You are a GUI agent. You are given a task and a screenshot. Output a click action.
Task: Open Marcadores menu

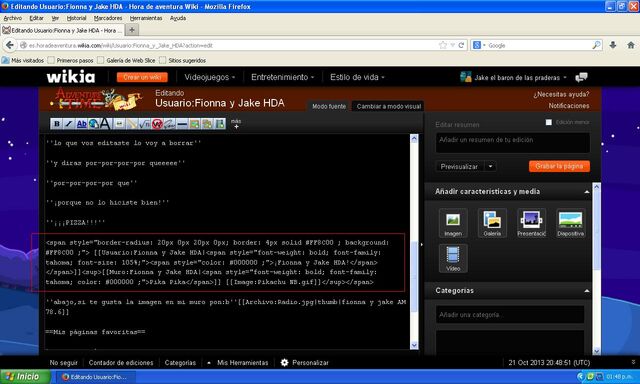tap(108, 18)
